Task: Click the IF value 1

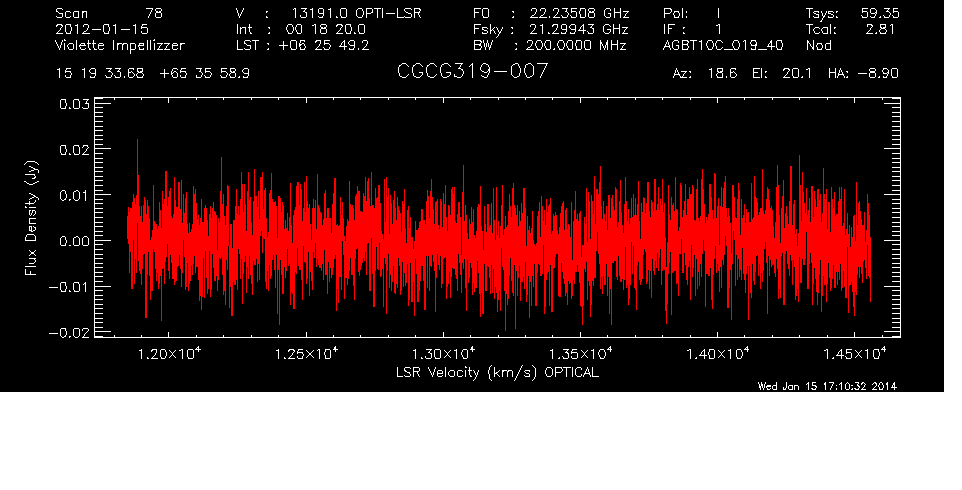Action: click(718, 29)
